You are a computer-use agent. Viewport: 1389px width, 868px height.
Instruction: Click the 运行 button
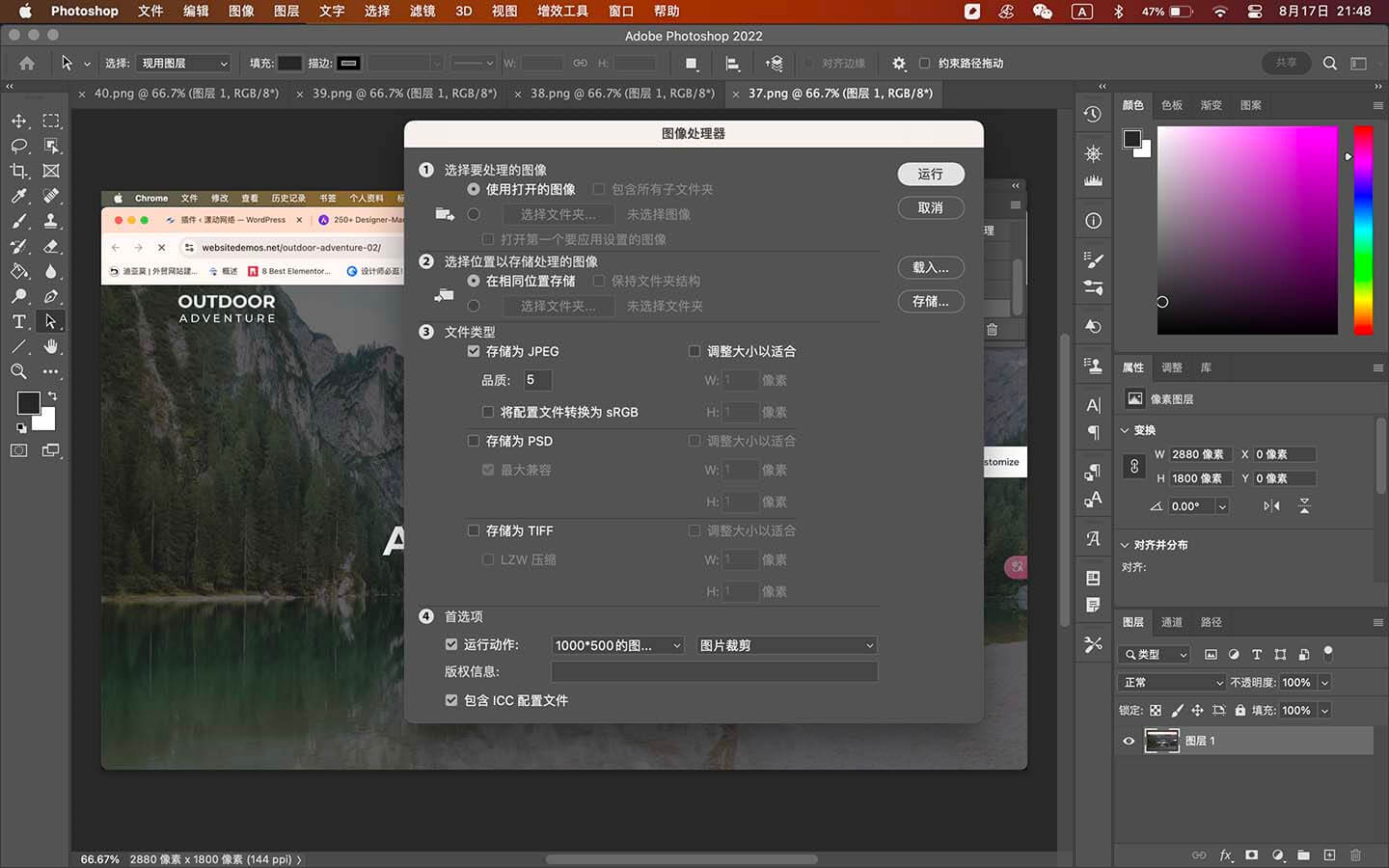click(x=930, y=174)
